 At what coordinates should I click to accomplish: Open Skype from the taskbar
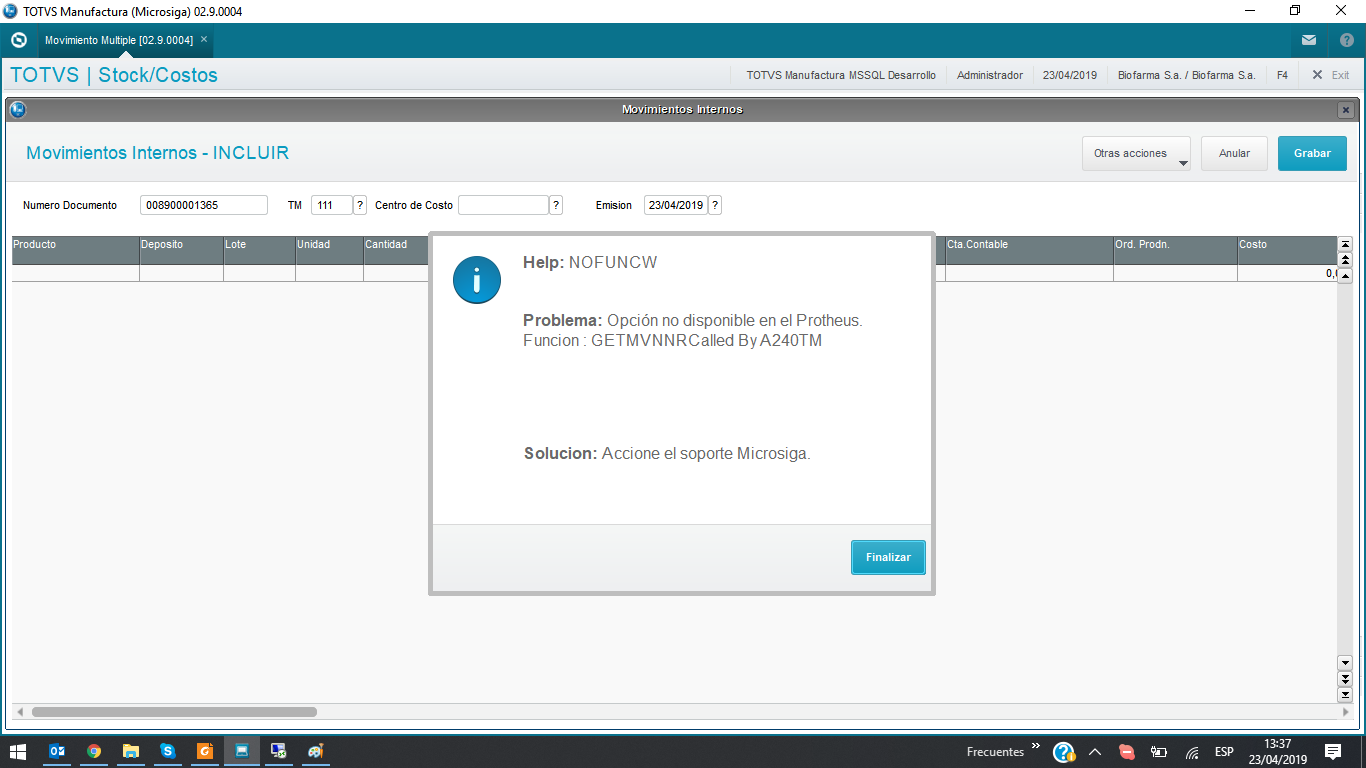[168, 751]
